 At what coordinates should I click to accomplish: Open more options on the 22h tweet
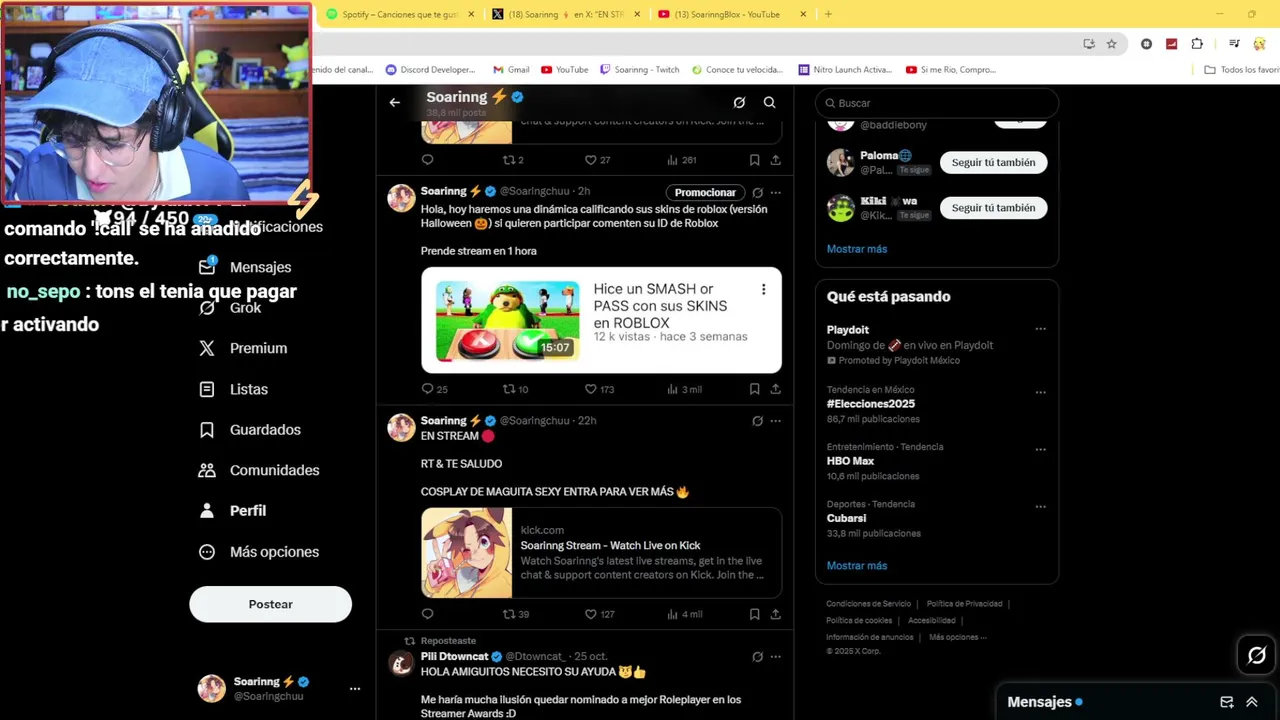click(775, 421)
